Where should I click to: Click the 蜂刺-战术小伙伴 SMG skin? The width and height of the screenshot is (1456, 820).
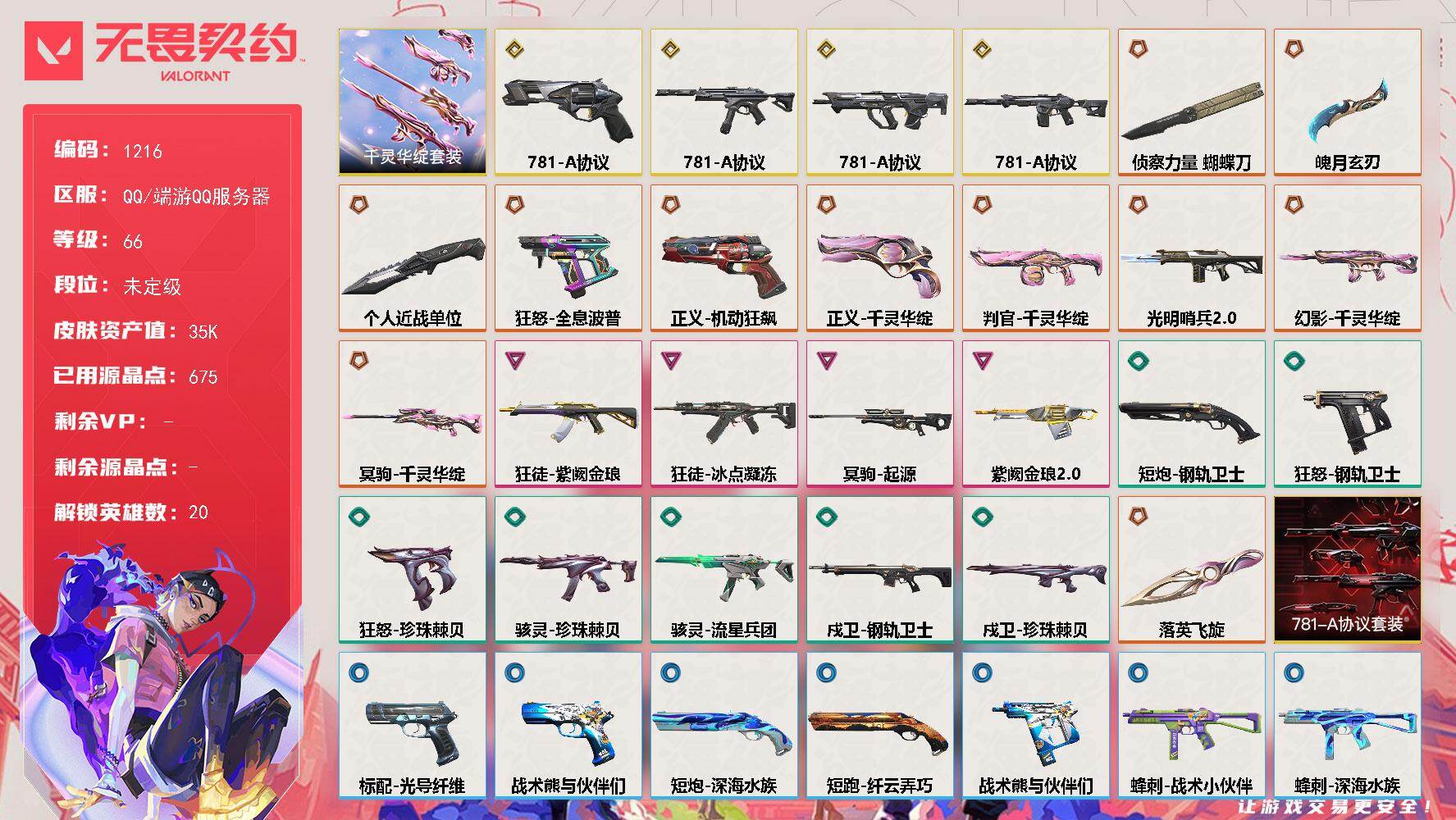(x=1192, y=726)
